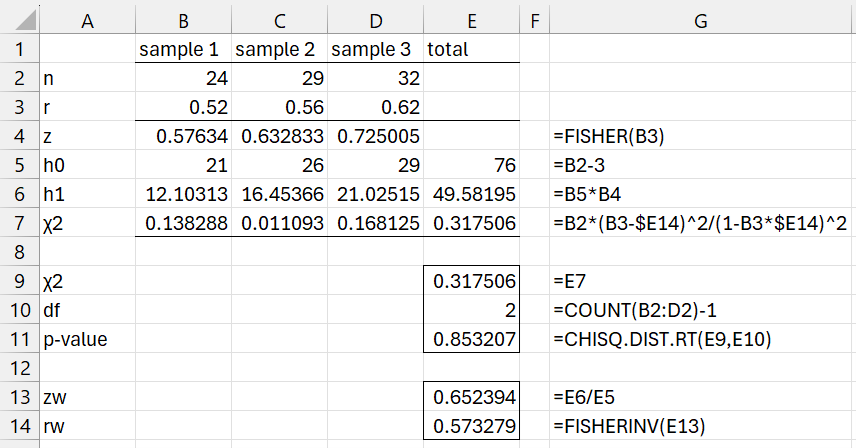Select sample 2 n value 29
856x448 pixels.
point(279,78)
